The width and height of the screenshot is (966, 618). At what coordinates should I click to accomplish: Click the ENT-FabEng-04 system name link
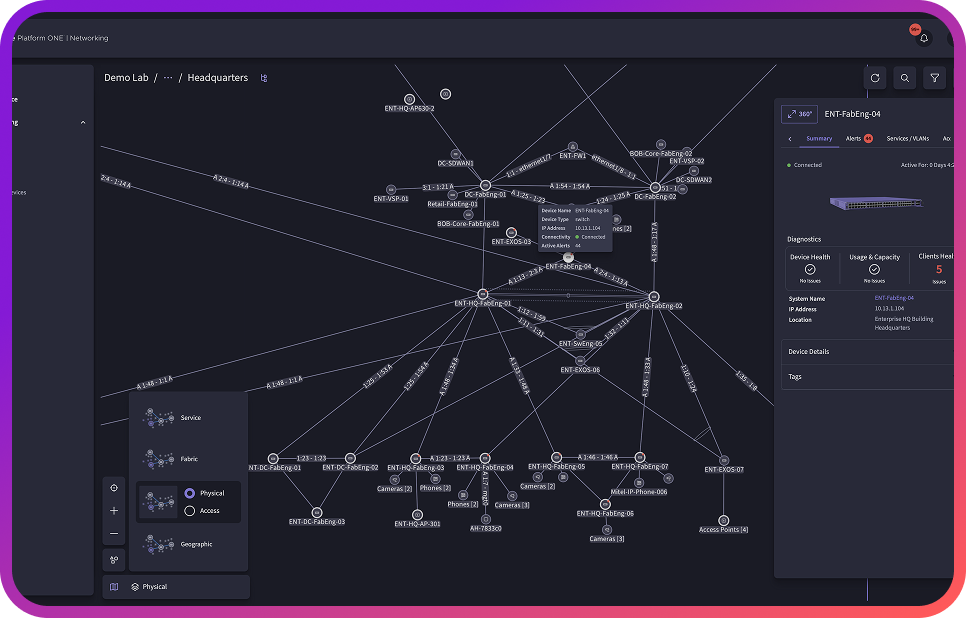[x=893, y=297]
